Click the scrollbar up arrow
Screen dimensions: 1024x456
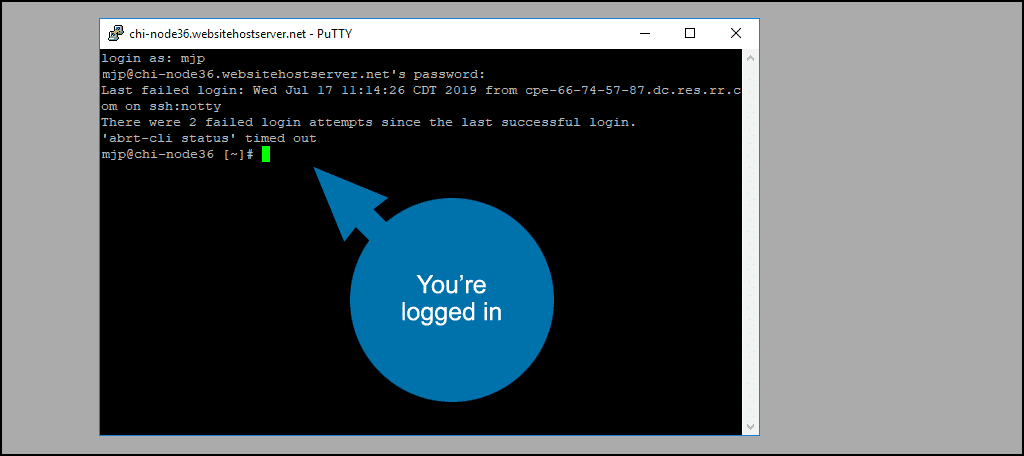point(750,57)
